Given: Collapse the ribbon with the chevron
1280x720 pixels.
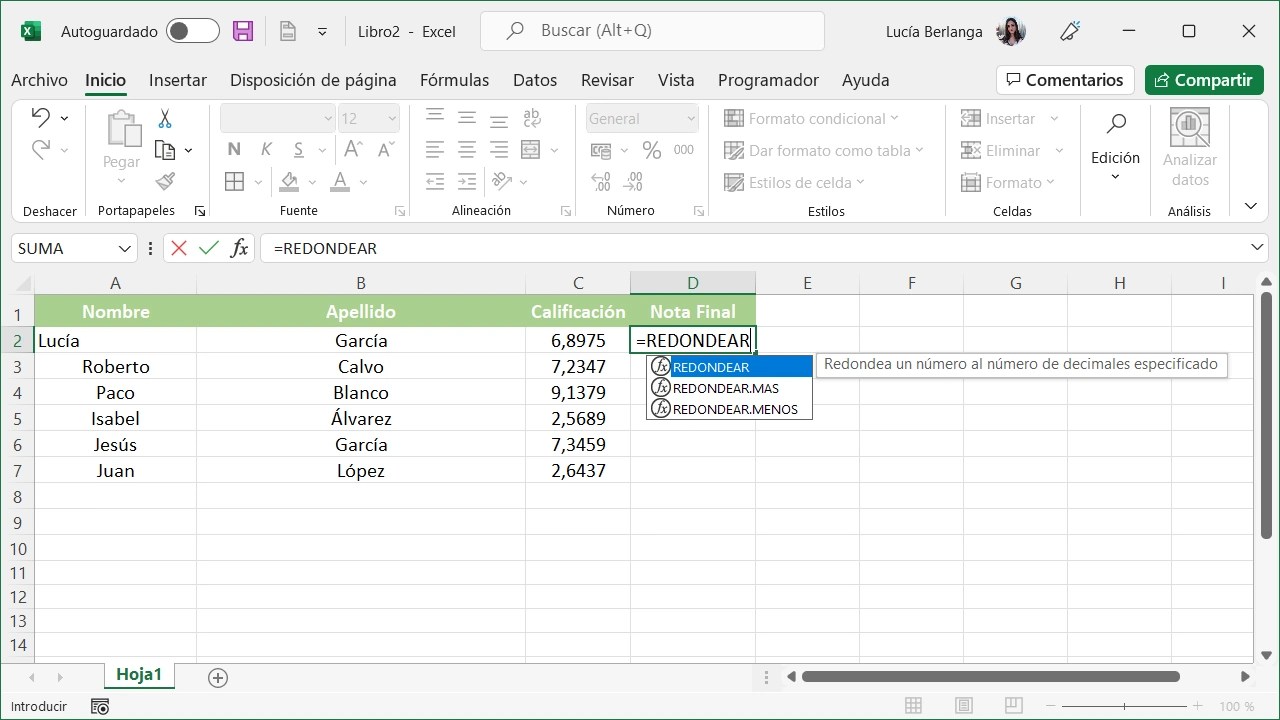Looking at the screenshot, I should tap(1249, 205).
